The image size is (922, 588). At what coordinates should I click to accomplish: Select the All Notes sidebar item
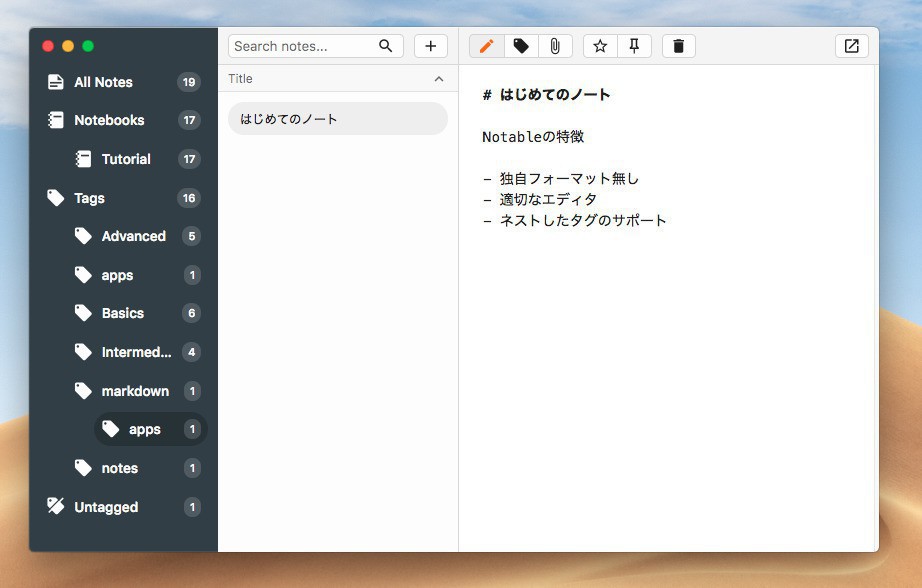point(103,82)
